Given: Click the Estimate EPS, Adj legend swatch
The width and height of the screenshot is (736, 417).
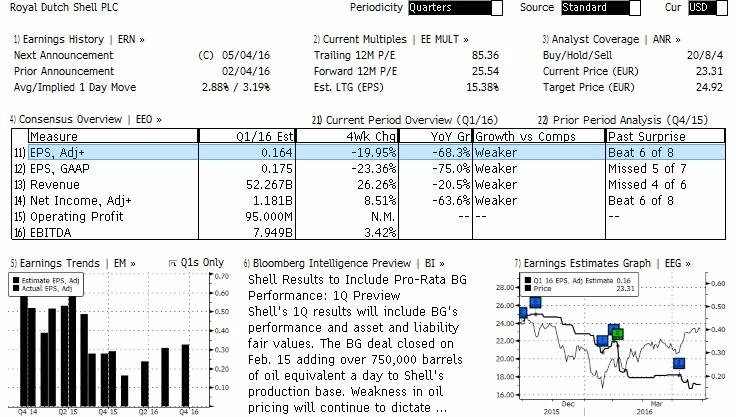Looking at the screenshot, I should (16, 280).
